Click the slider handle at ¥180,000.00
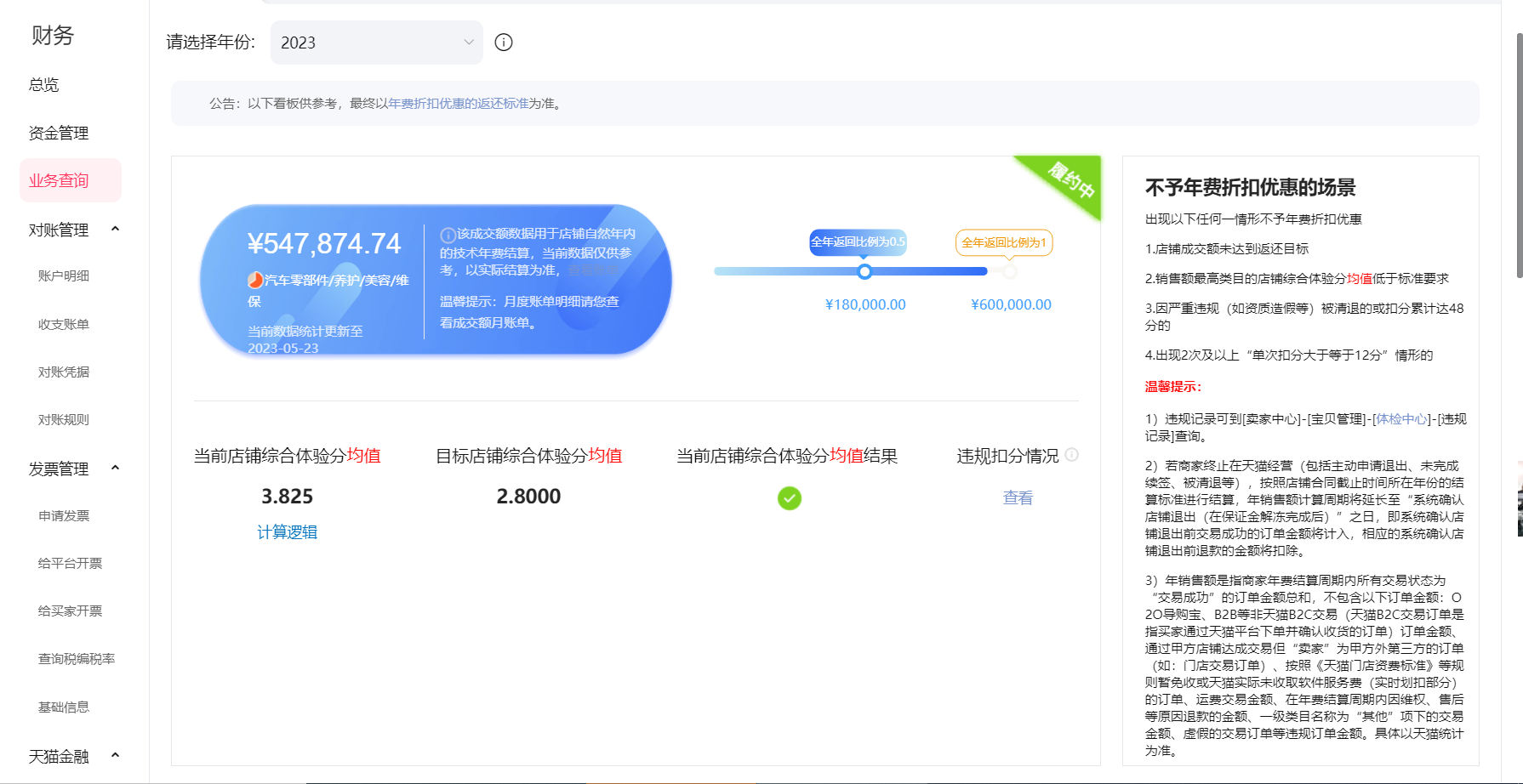The width and height of the screenshot is (1523, 784). [864, 272]
